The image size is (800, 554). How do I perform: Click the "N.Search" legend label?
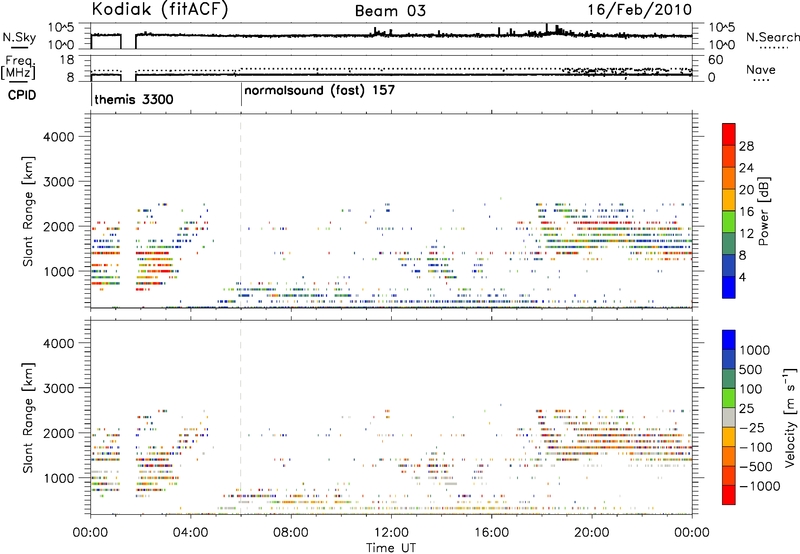pos(772,37)
